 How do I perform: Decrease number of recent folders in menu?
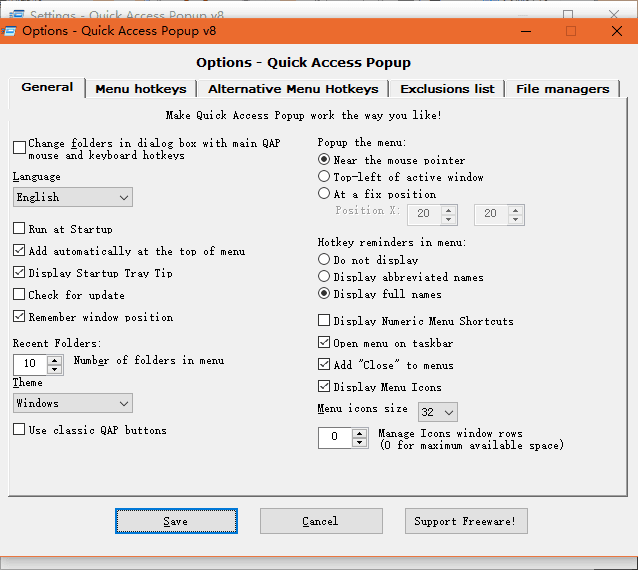[x=55, y=369]
